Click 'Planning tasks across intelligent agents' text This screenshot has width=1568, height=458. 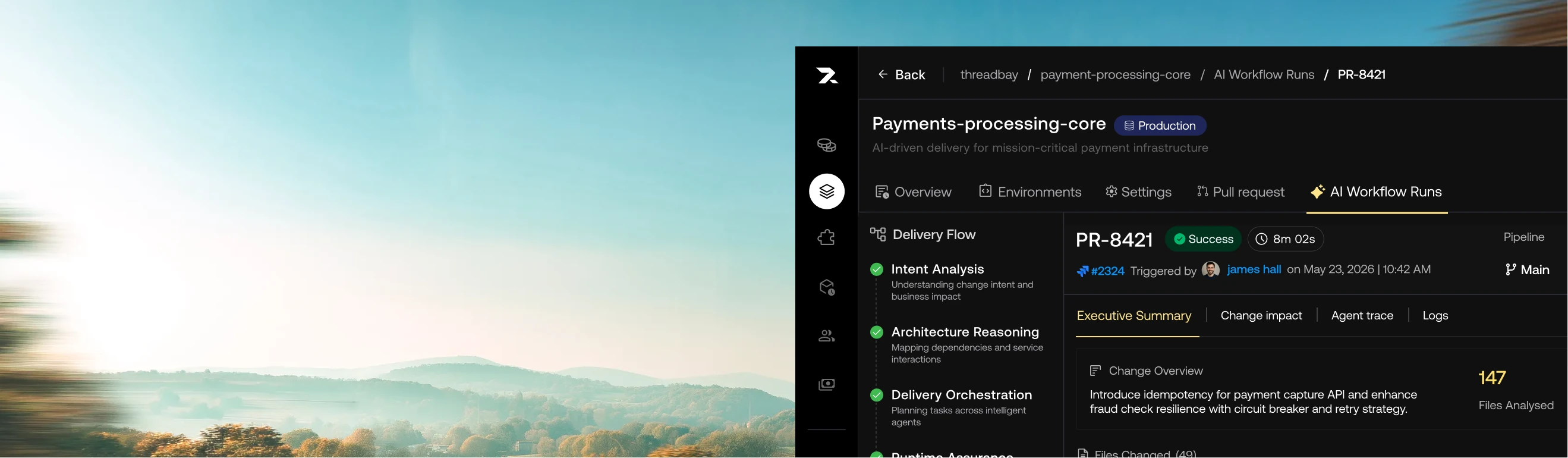(959, 416)
